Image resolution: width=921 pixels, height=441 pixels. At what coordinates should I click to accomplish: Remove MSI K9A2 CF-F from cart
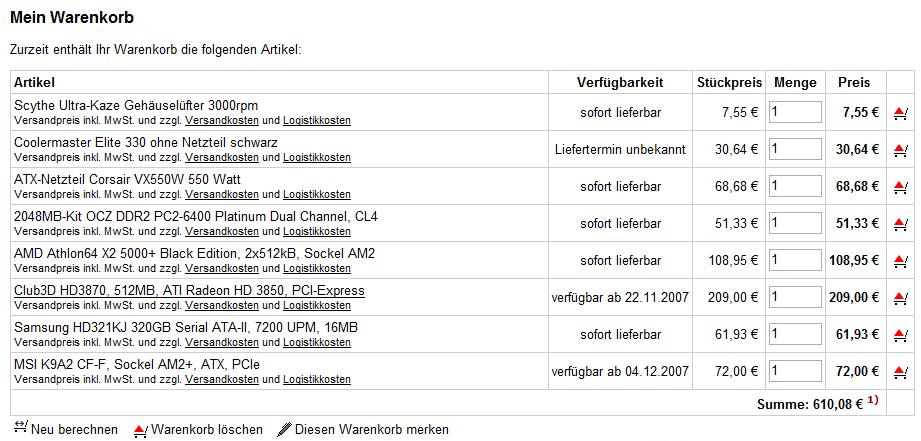(x=900, y=372)
